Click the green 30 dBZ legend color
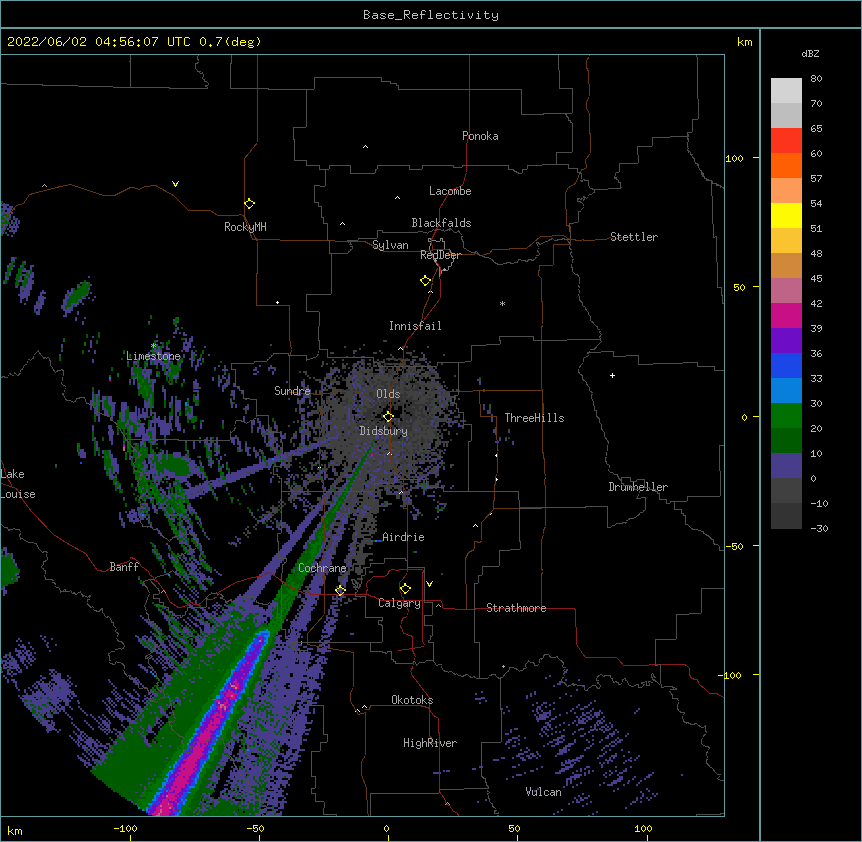The height and width of the screenshot is (842, 862). click(786, 416)
